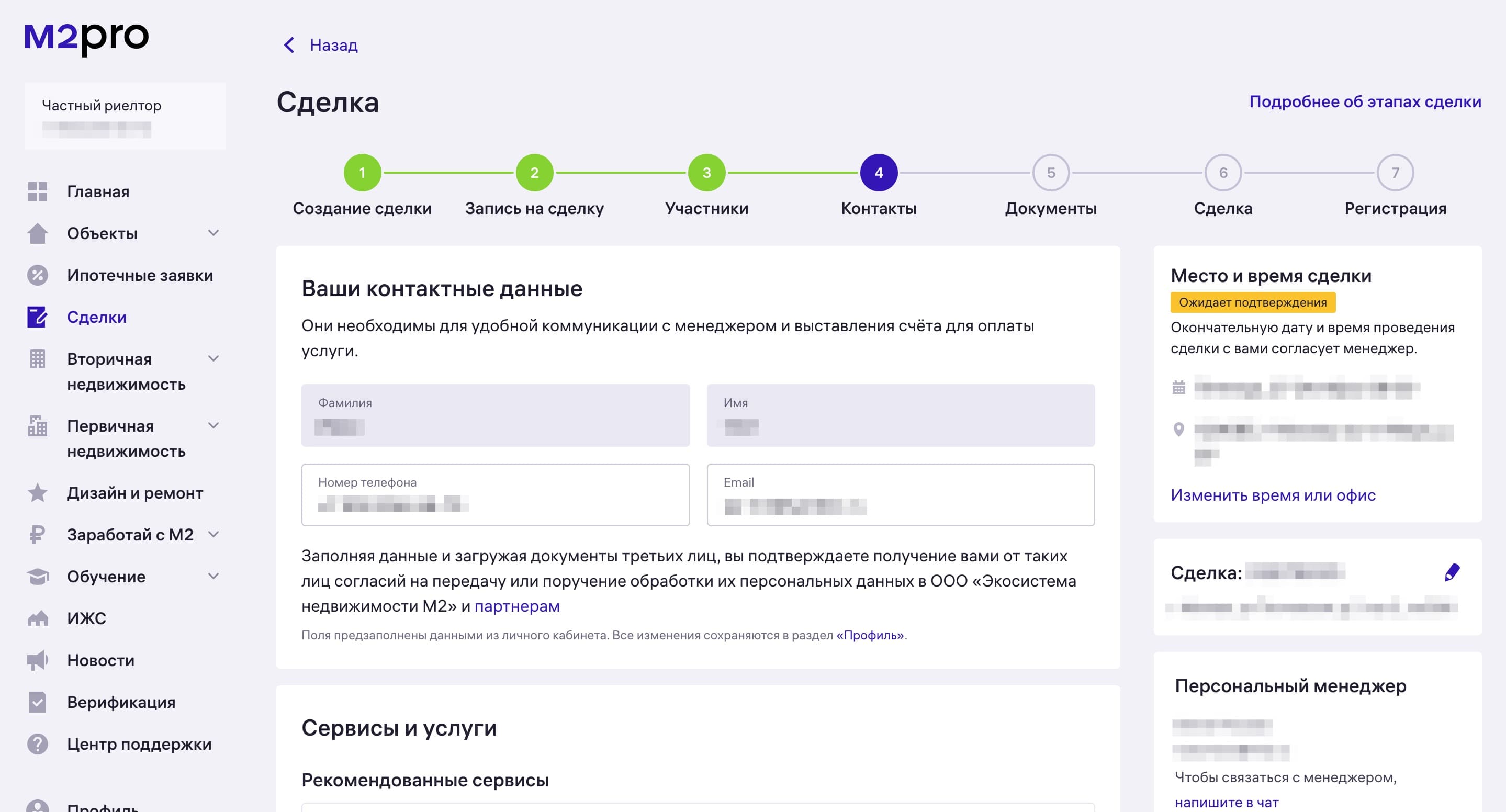Click the Сервисы и услуги heading
This screenshot has height=812, width=1506.
pos(399,728)
